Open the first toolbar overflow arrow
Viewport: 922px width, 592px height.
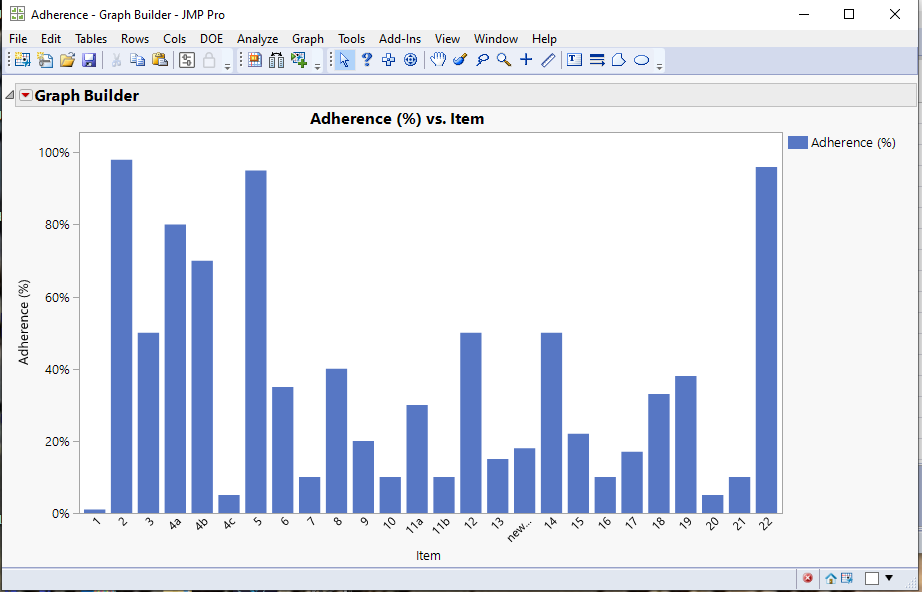[228, 67]
